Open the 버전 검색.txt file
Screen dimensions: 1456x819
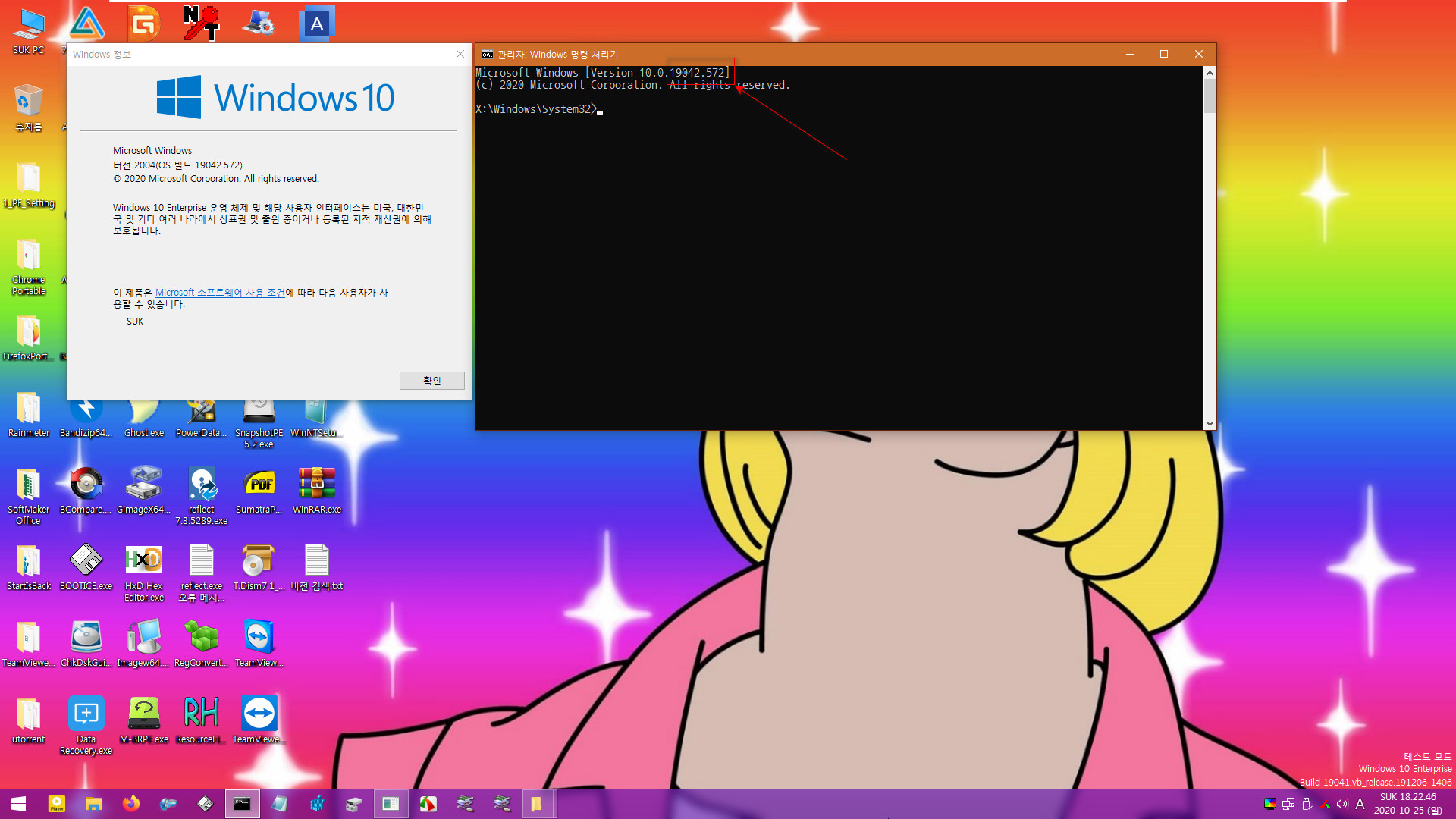[x=317, y=568]
